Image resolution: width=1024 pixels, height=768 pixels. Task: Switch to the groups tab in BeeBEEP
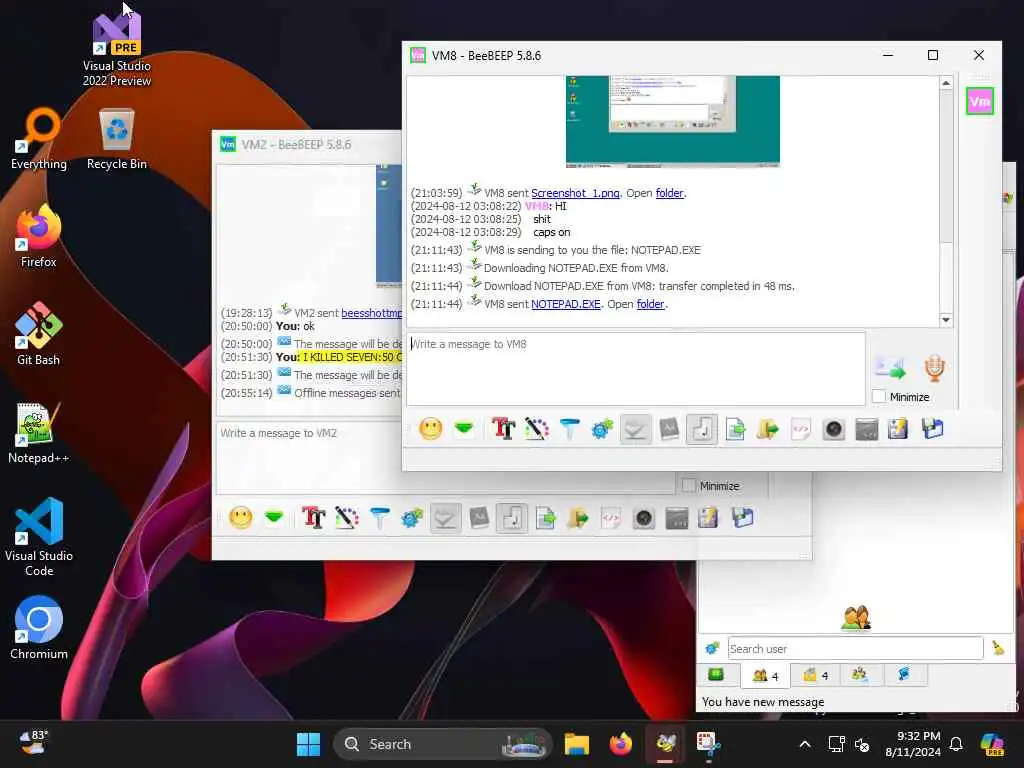[860, 675]
